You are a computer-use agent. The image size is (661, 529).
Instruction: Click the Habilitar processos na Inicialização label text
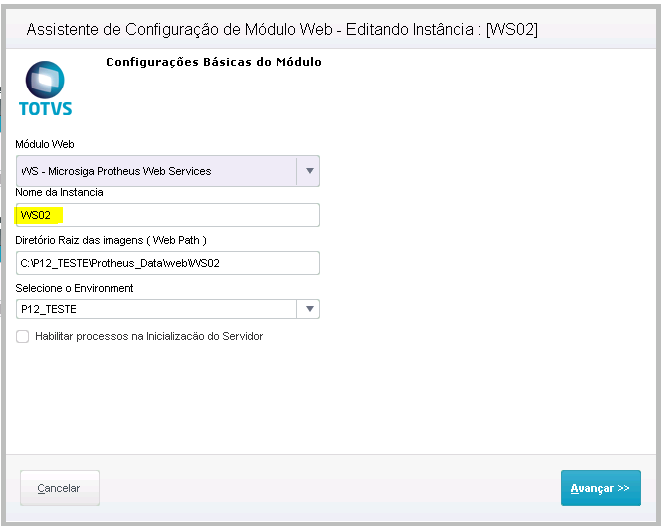click(149, 337)
